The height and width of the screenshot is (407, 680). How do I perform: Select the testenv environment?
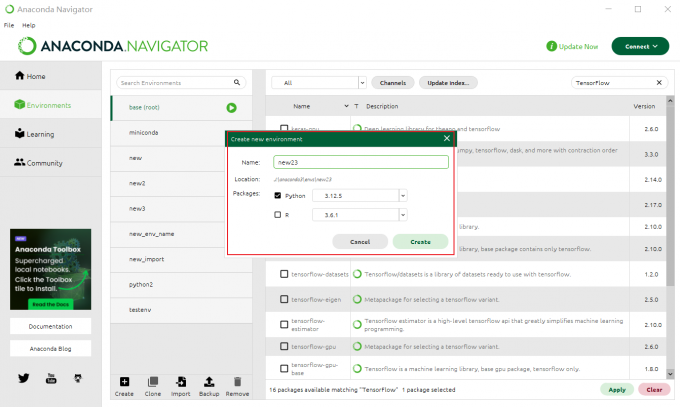(181, 310)
